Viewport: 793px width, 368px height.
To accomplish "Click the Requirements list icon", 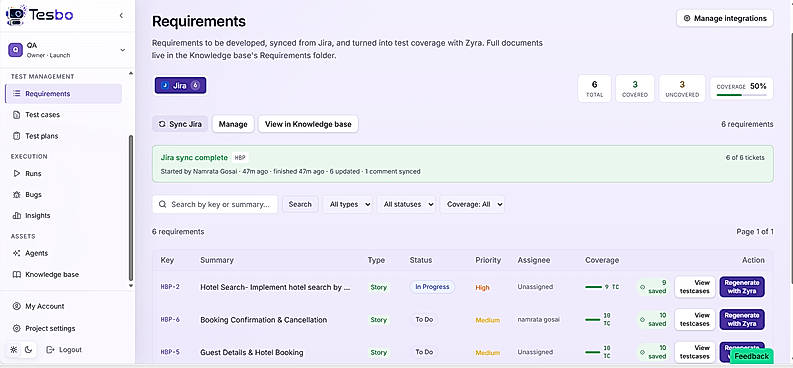I will pyautogui.click(x=16, y=94).
